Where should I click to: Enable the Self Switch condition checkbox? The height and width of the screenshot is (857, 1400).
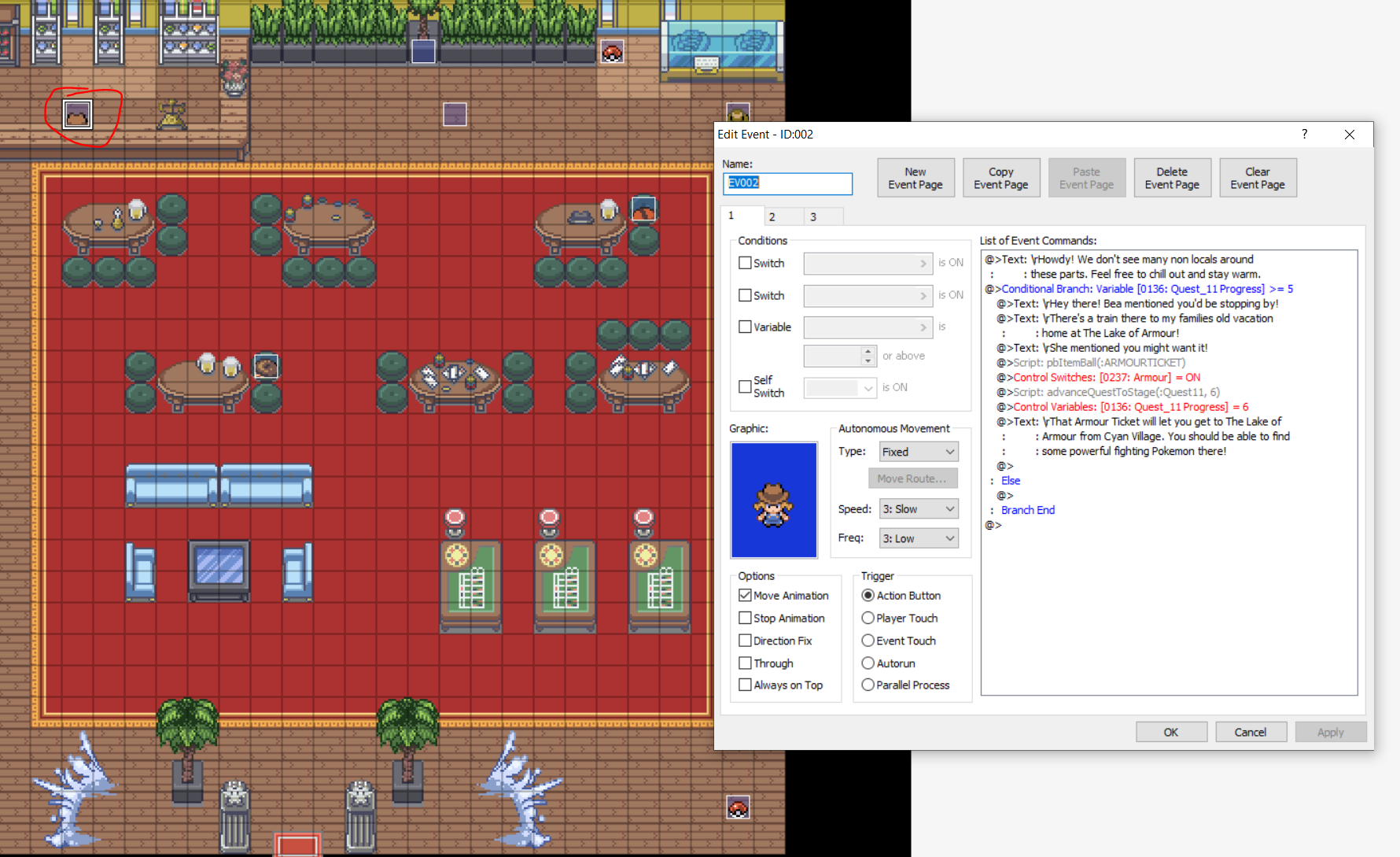[745, 386]
